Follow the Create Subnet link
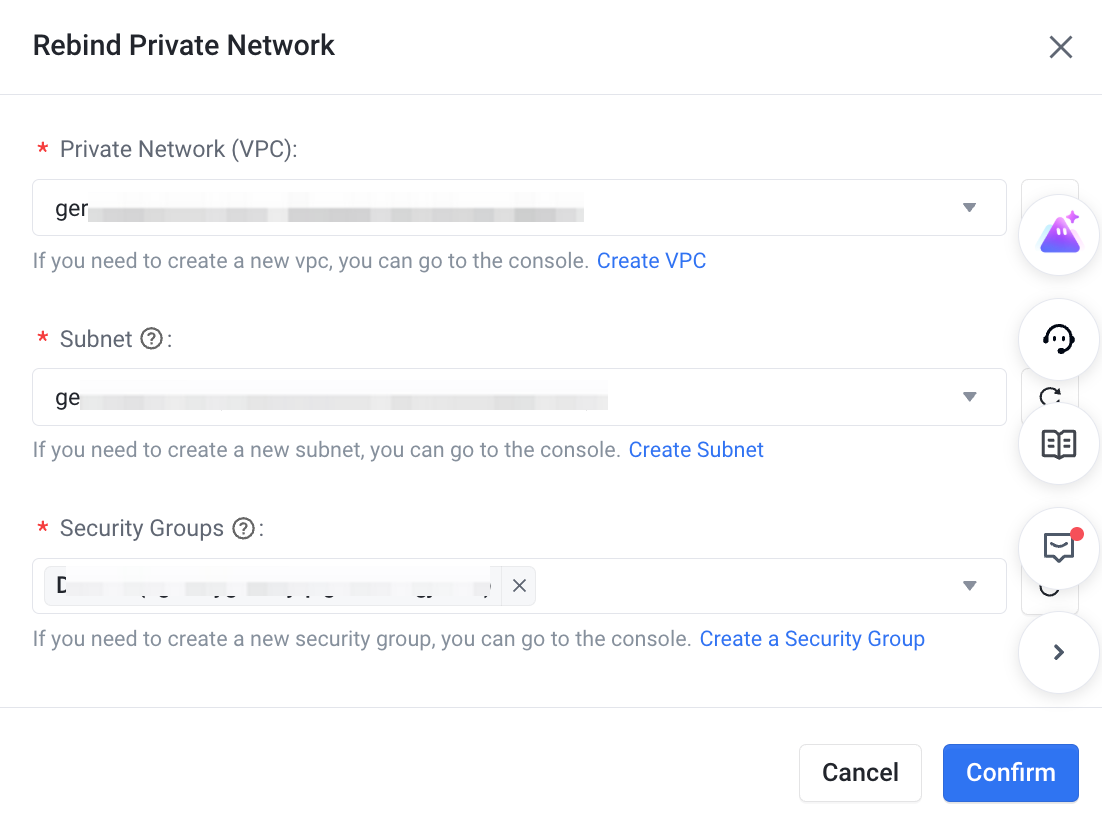1102x814 pixels. coord(696,450)
